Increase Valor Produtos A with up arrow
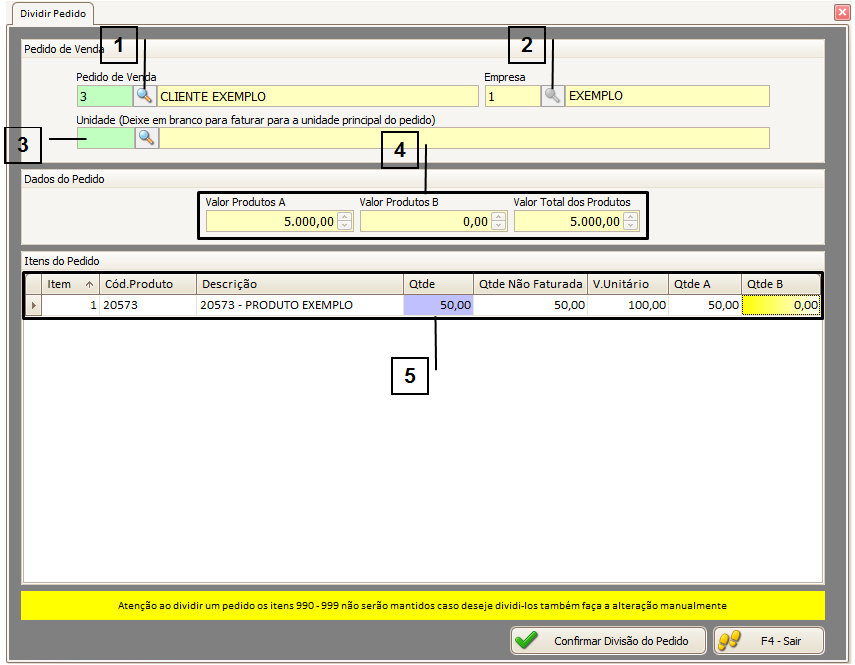This screenshot has width=855, height=665. click(x=345, y=217)
